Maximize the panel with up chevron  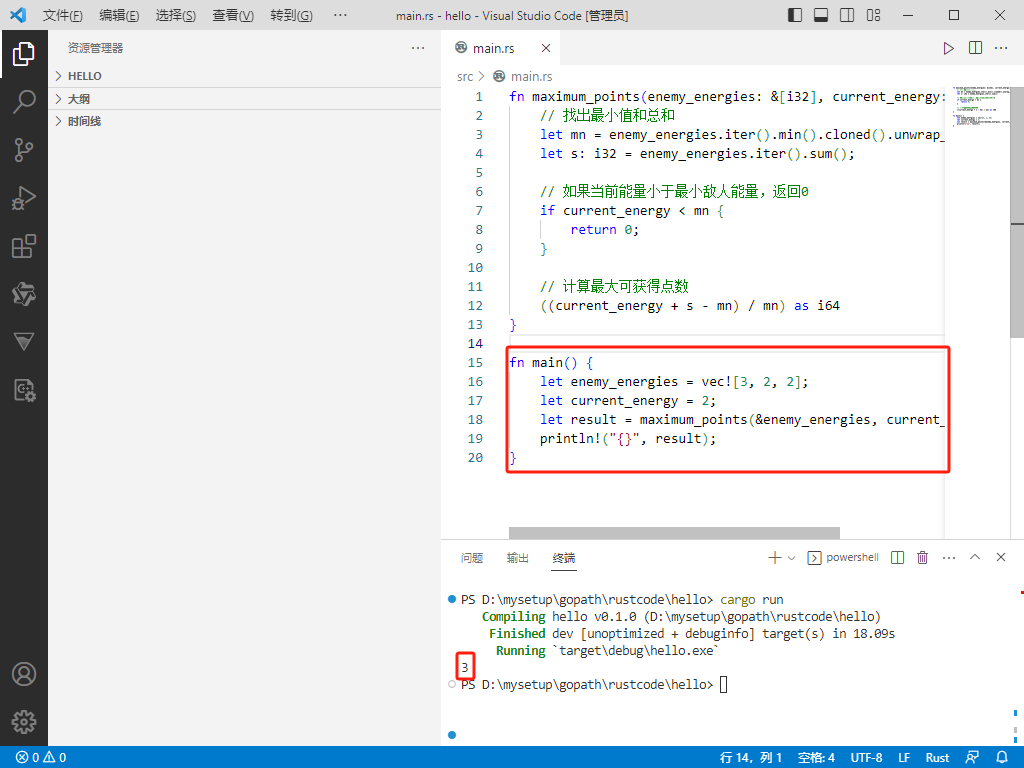[975, 557]
